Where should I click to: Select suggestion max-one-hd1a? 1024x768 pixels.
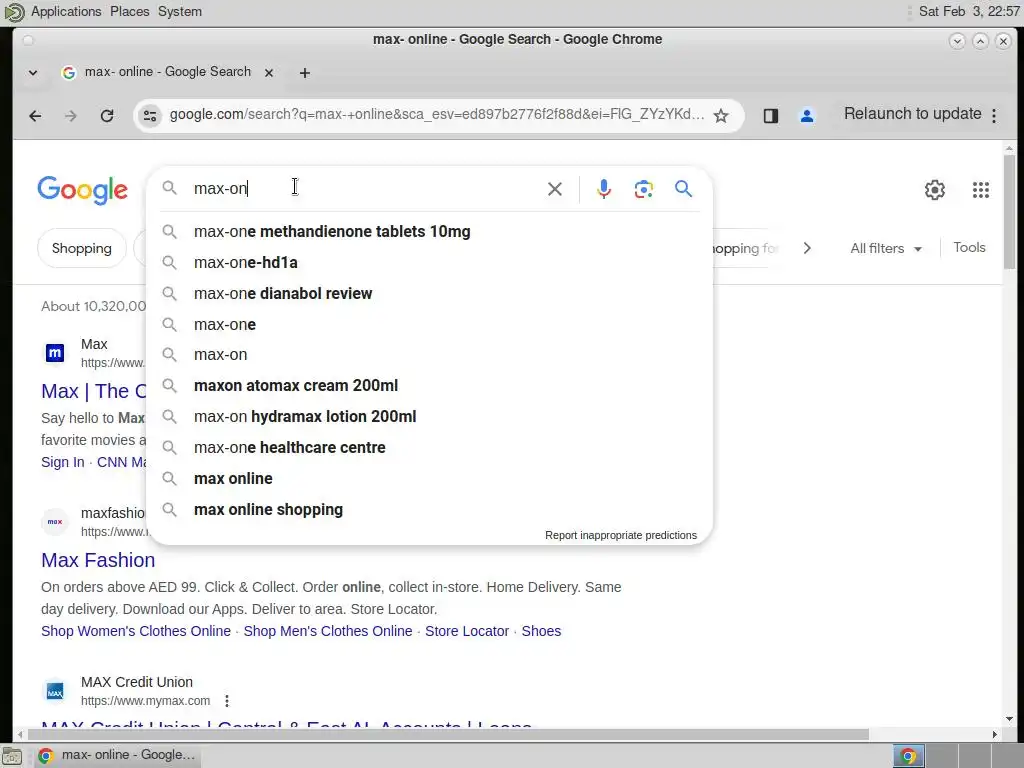[430, 263]
